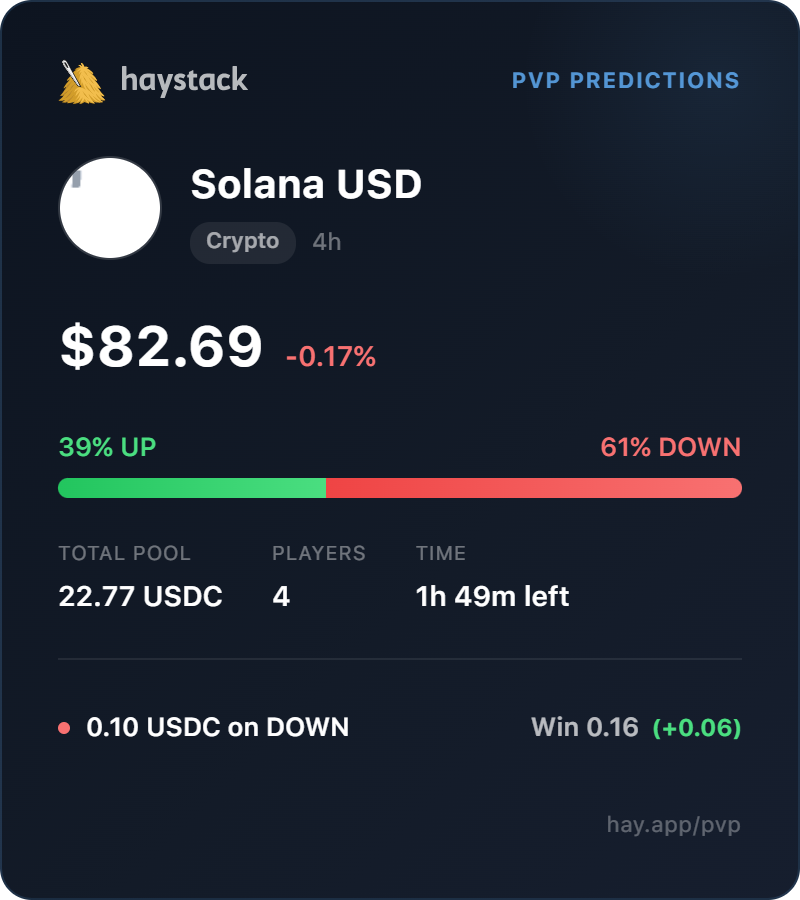800x900 pixels.
Task: Click the green UP portion of the bar
Action: 192,488
